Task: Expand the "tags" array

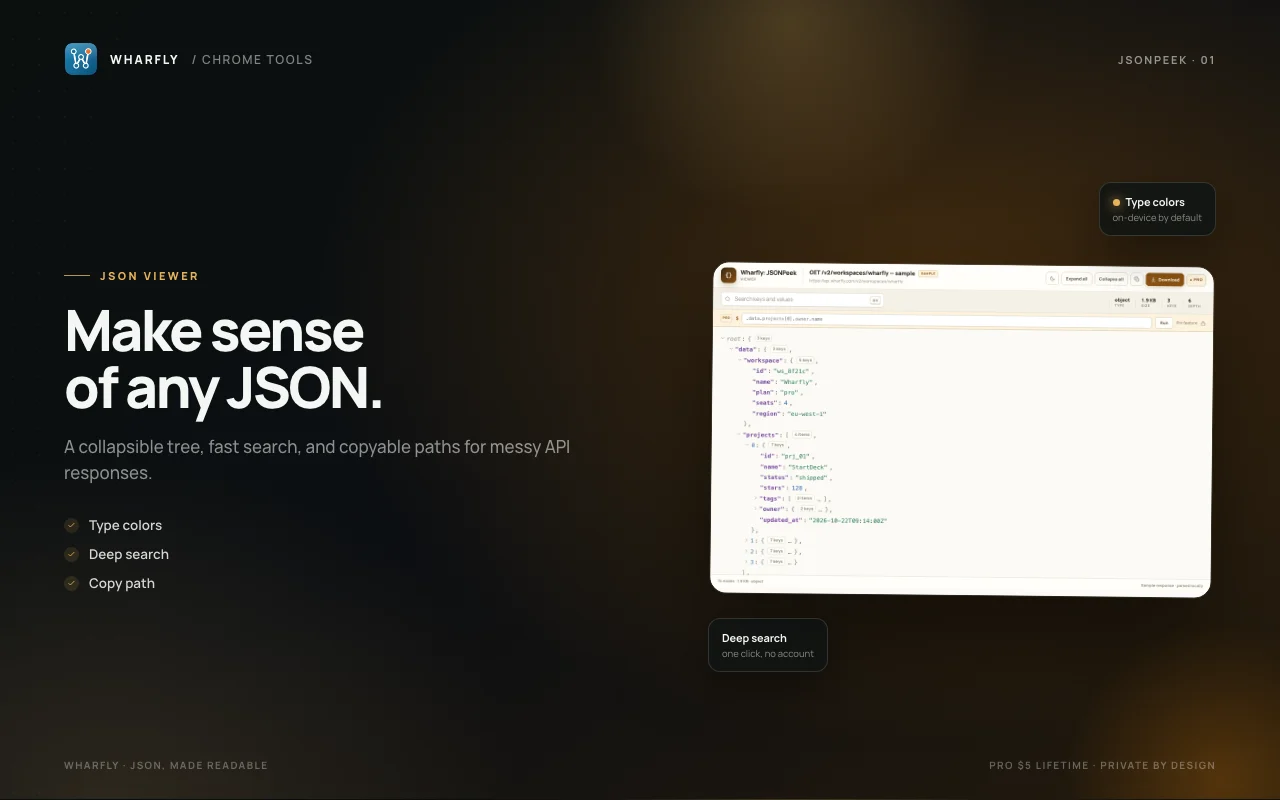Action: tap(755, 498)
